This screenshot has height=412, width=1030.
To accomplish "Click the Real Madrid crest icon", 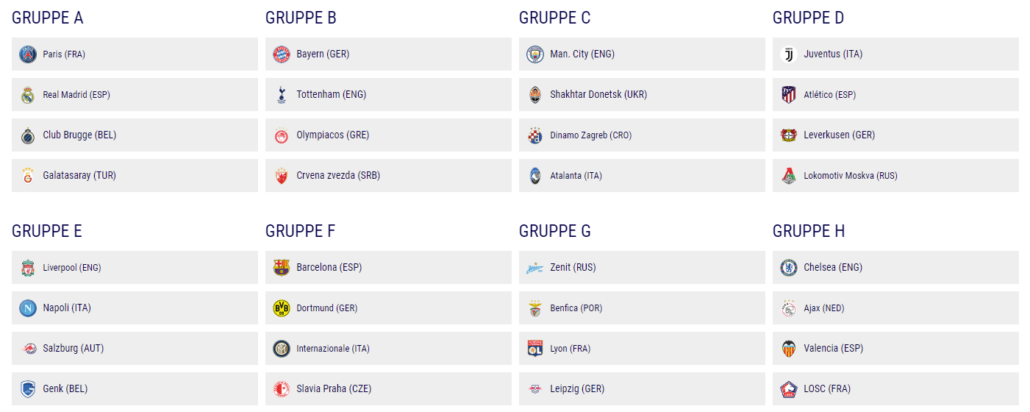I will click(x=28, y=95).
